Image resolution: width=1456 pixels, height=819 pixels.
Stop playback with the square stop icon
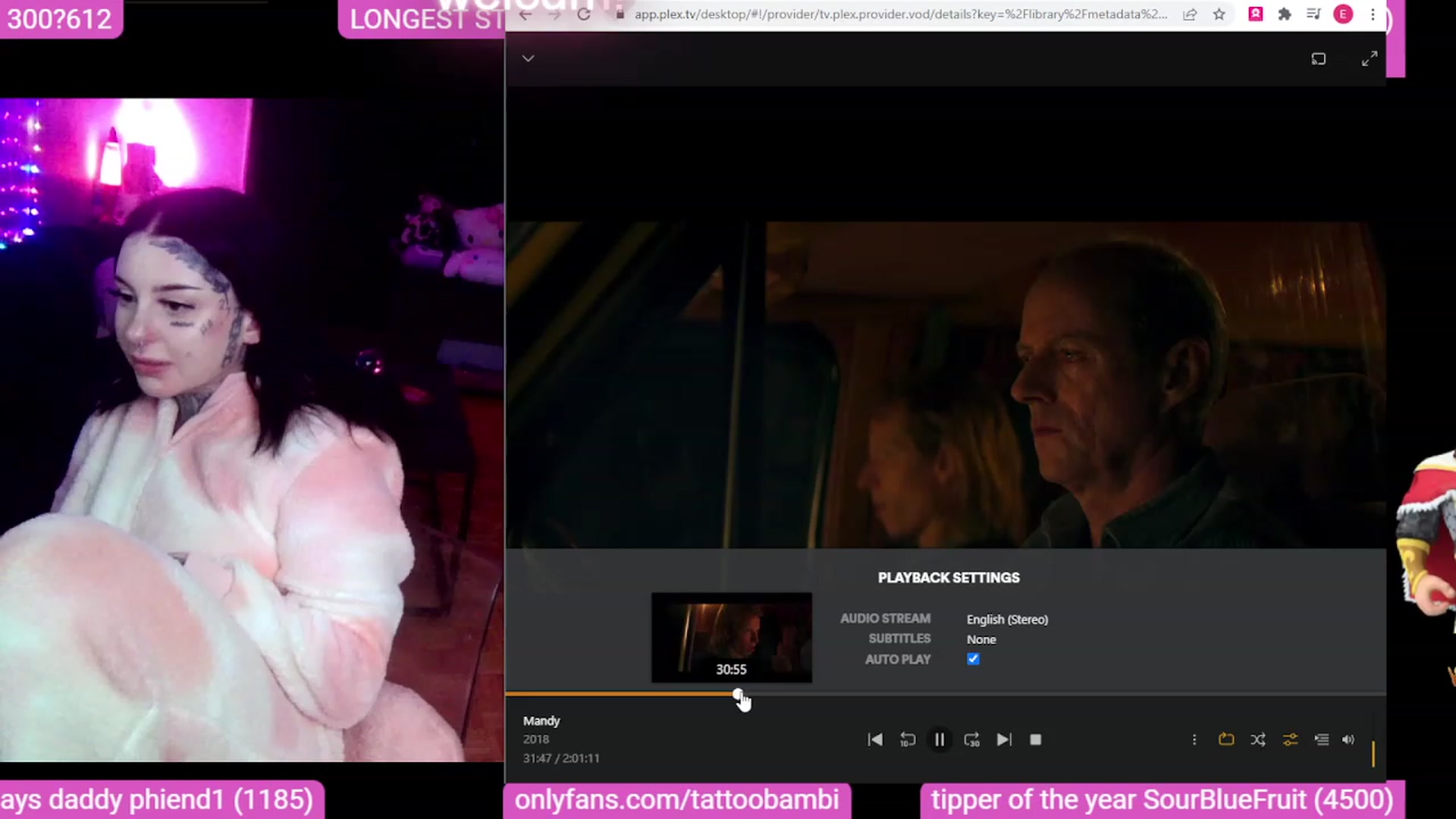(1035, 739)
